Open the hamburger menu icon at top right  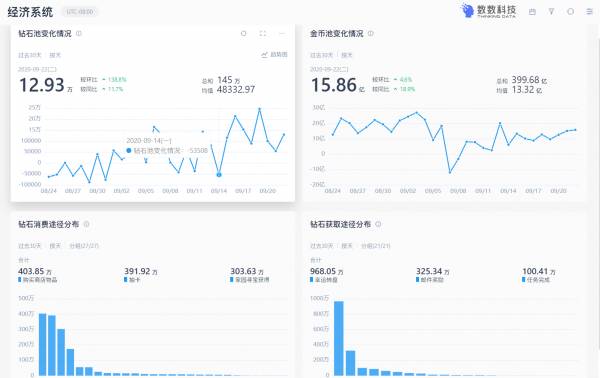[x=589, y=12]
